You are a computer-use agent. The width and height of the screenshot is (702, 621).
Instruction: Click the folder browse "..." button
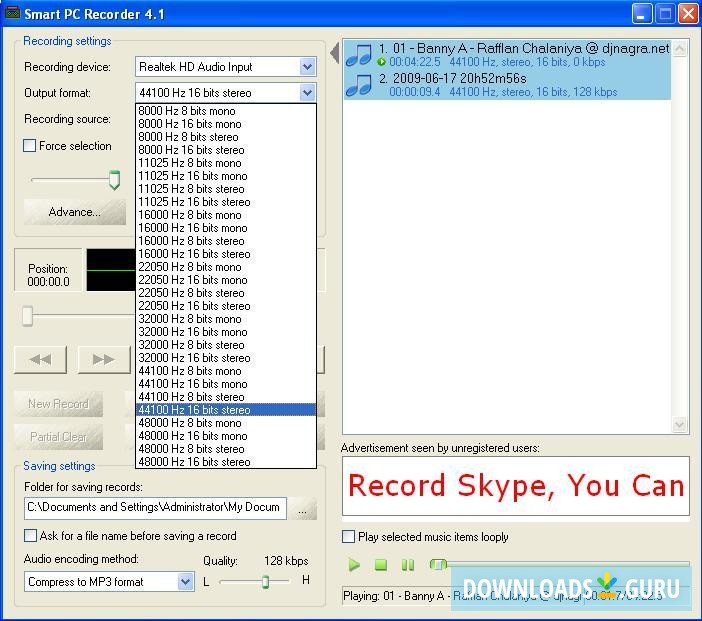304,509
